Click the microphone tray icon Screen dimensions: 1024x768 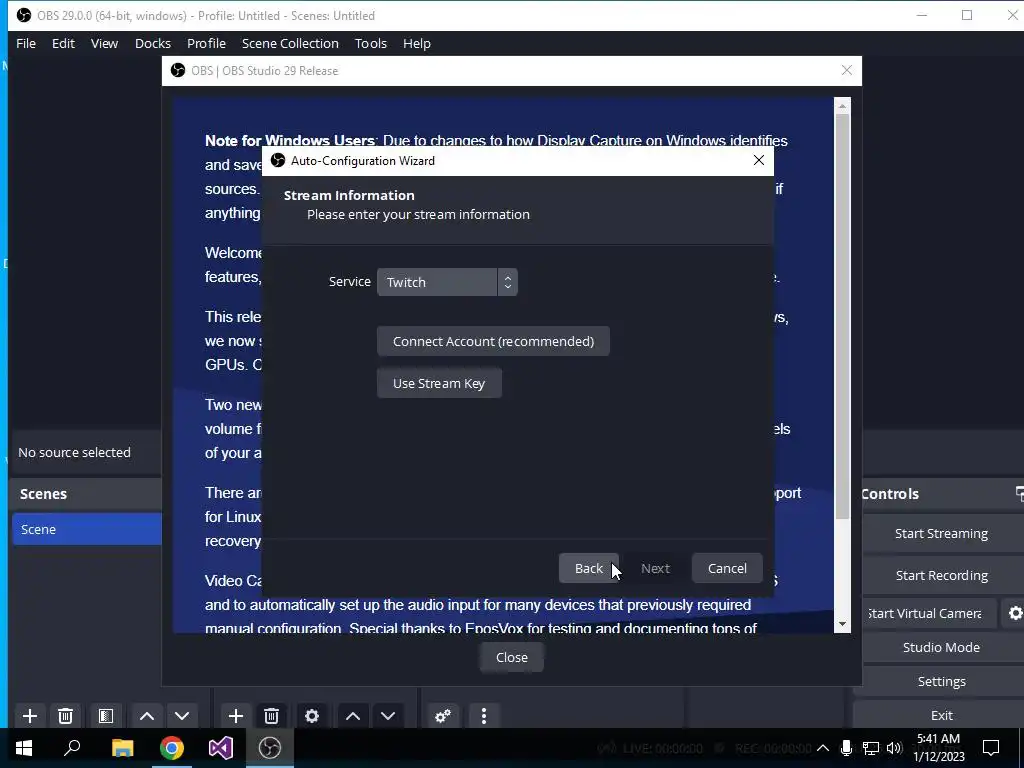(846, 748)
